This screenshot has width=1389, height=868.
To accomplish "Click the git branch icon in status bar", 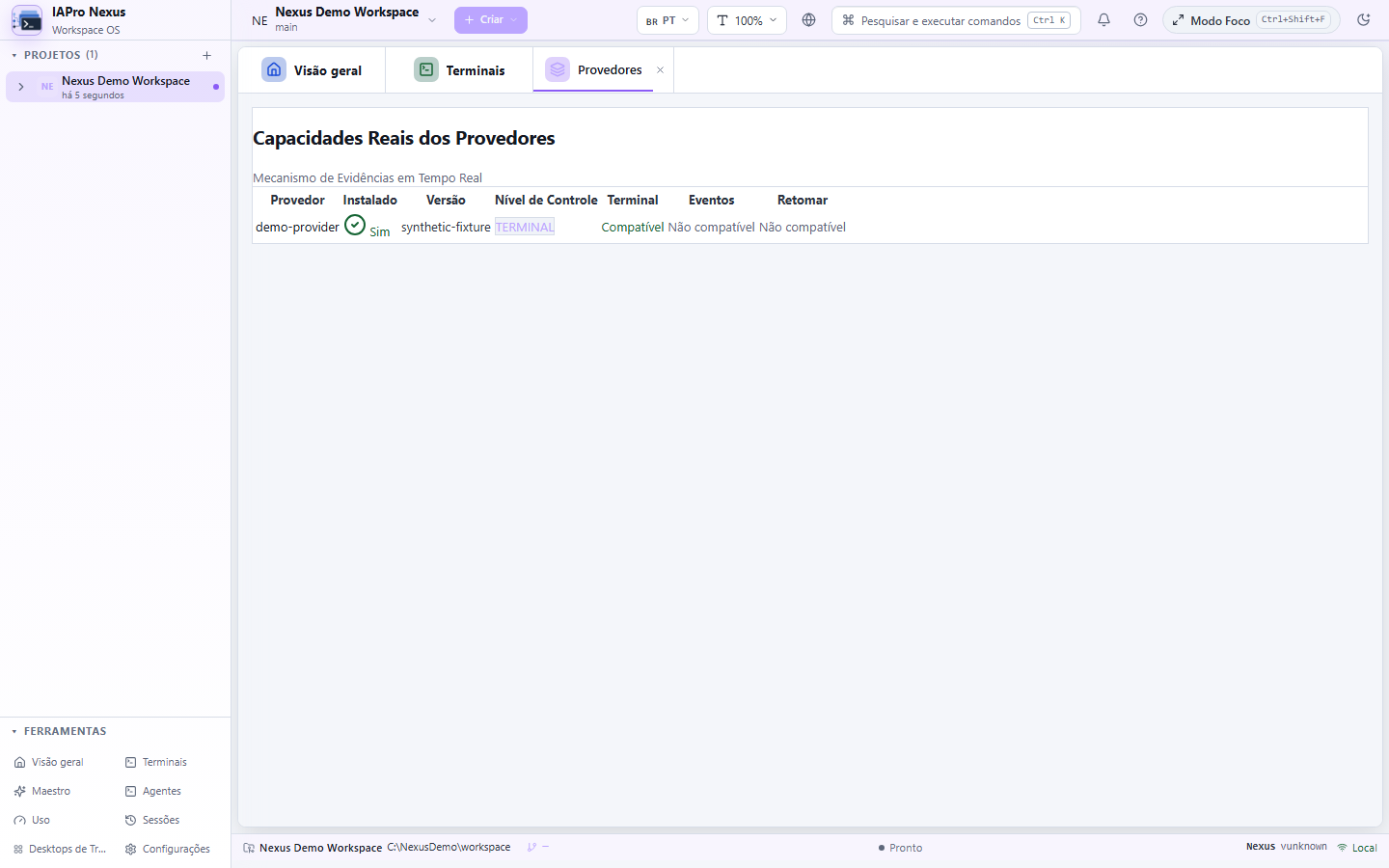I will coord(531,848).
